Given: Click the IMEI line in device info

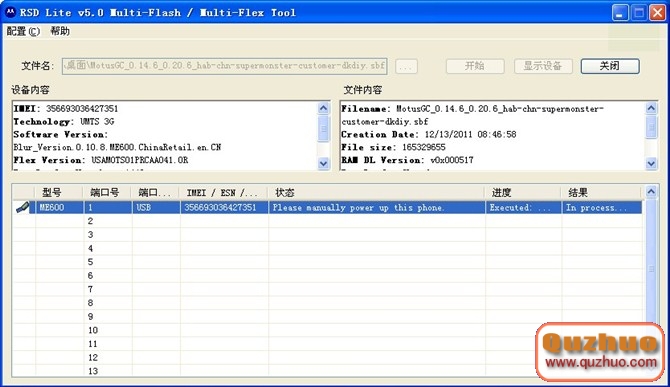Looking at the screenshot, I should (66, 108).
